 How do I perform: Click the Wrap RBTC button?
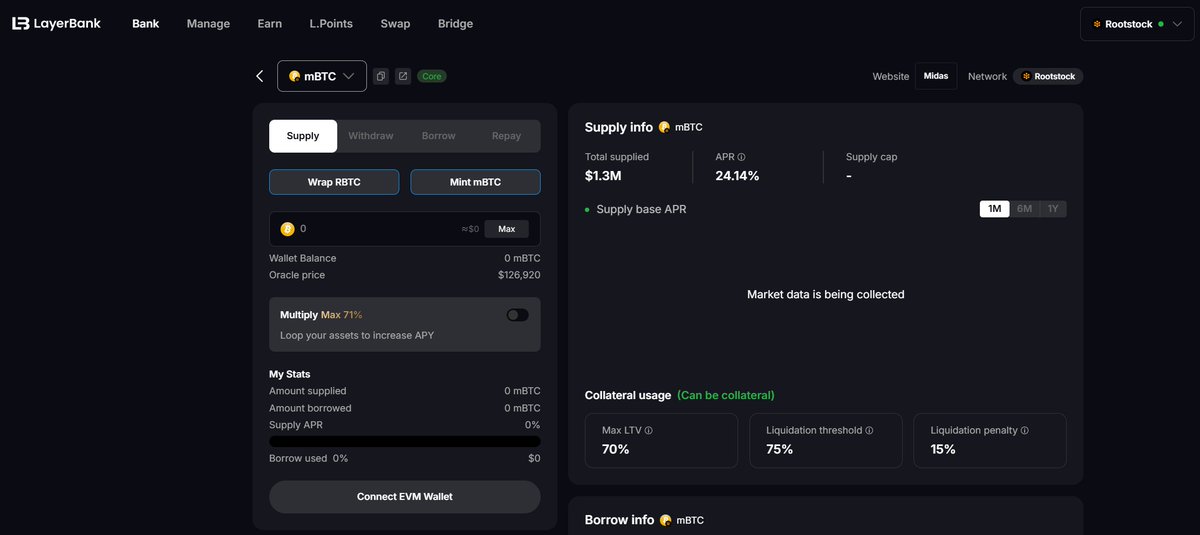pos(334,182)
